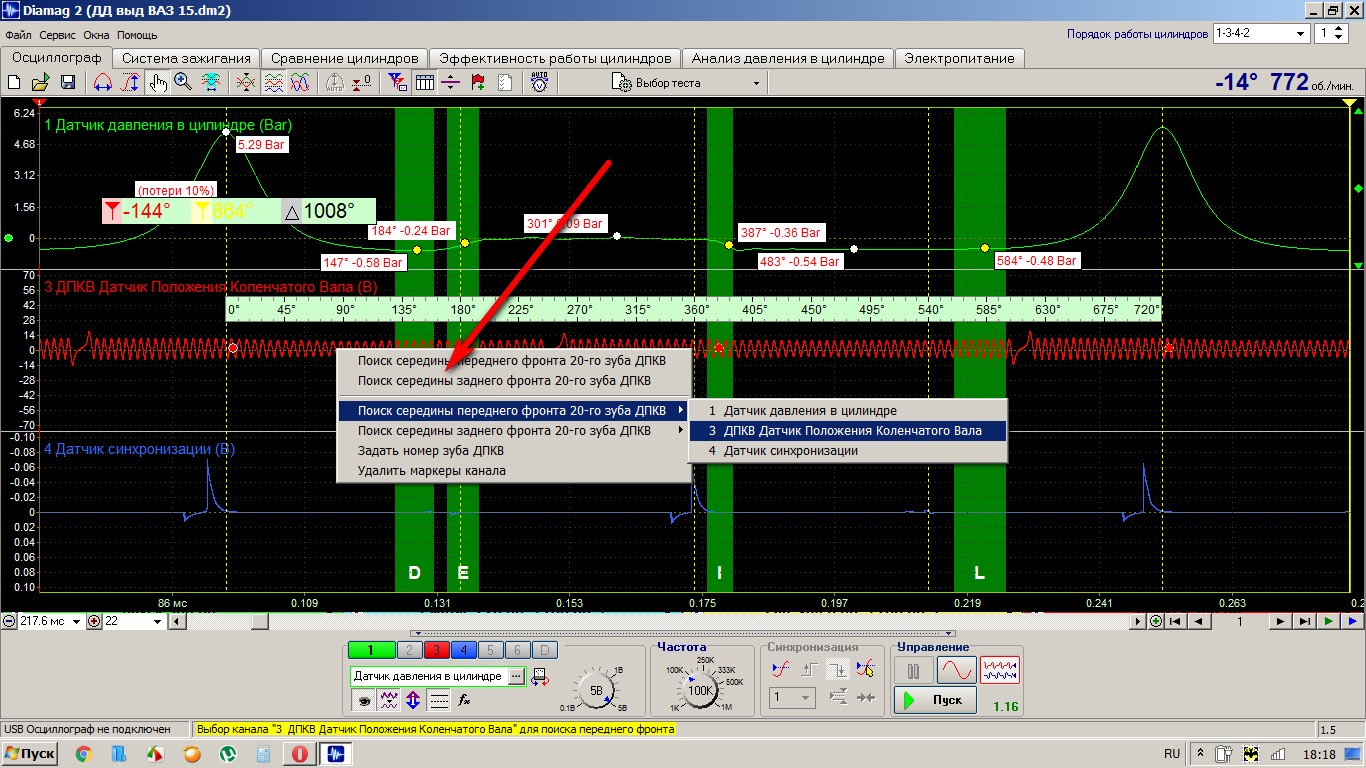Screen dimensions: 1366x768
Task: Adjust the voltage range 5В knob
Action: tap(596, 691)
